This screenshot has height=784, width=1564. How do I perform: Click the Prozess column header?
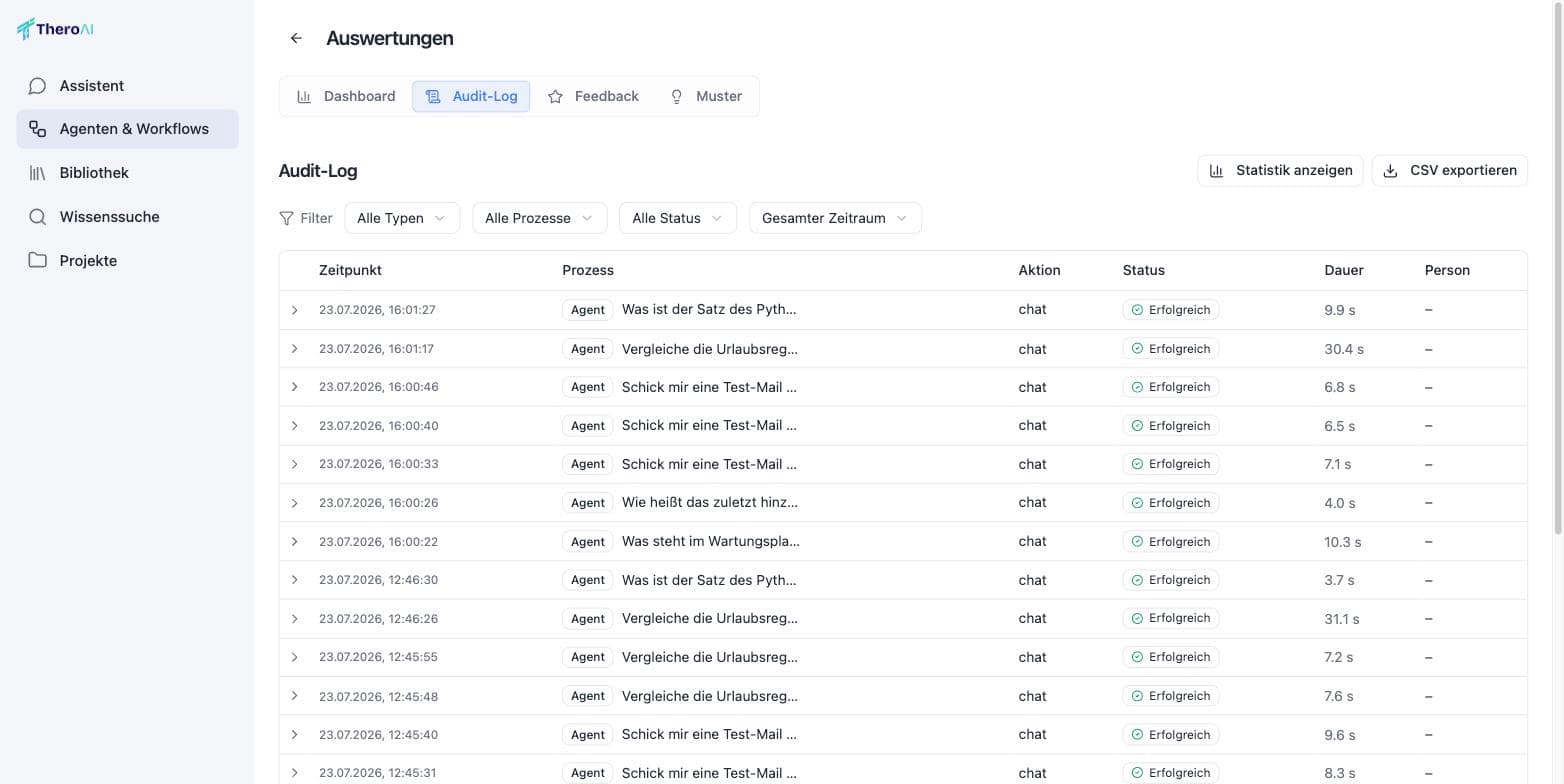point(588,270)
